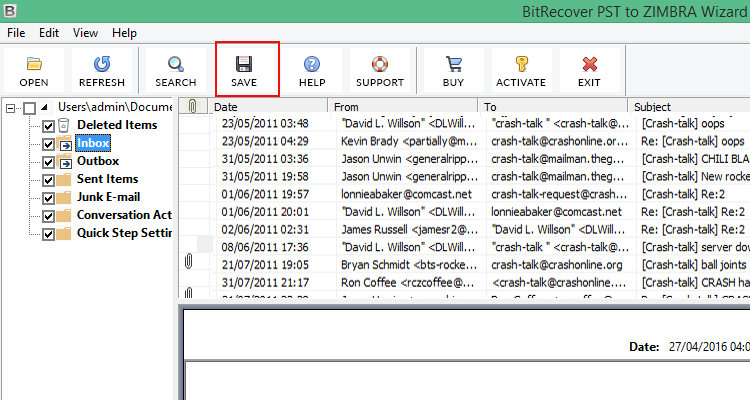This screenshot has width=750, height=400.
Task: Click the EXIT red cross icon
Action: click(x=590, y=64)
